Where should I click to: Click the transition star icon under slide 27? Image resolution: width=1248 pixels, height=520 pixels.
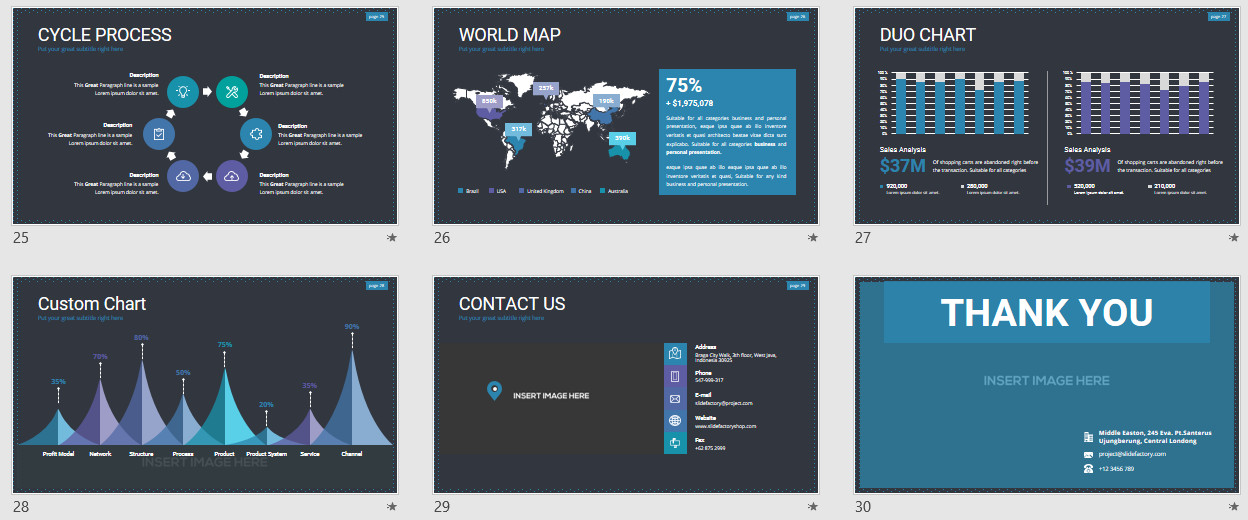pyautogui.click(x=1234, y=238)
